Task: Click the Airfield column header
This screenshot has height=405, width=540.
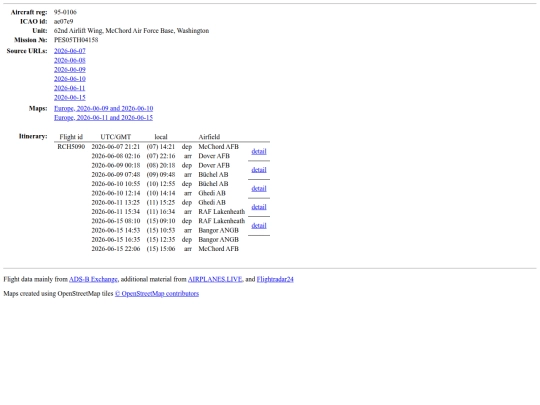Action: click(x=209, y=137)
